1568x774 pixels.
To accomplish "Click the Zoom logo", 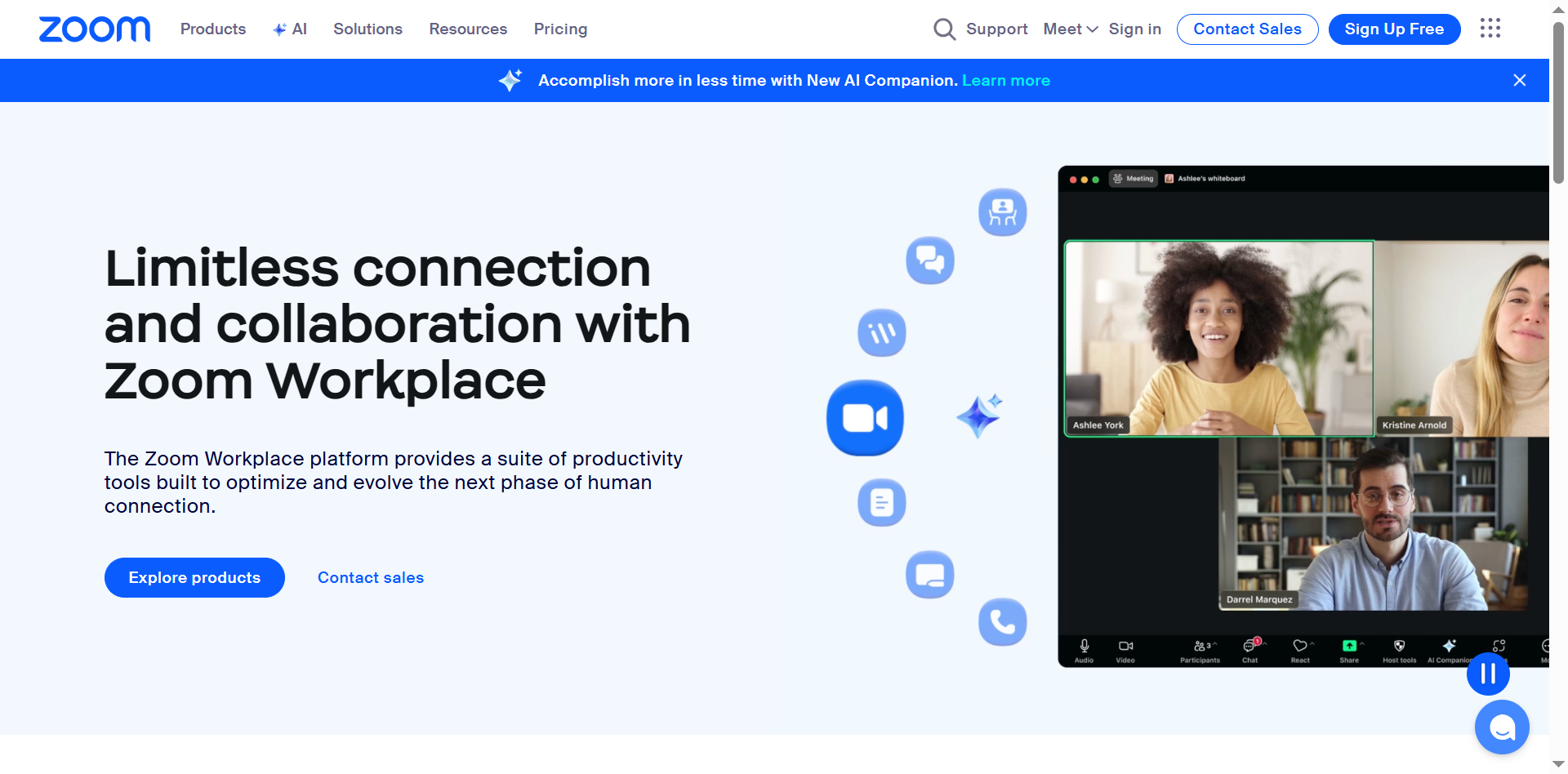I will click(95, 29).
